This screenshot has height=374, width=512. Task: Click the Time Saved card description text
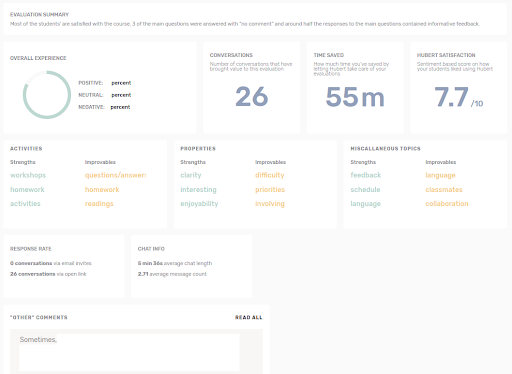pos(351,69)
